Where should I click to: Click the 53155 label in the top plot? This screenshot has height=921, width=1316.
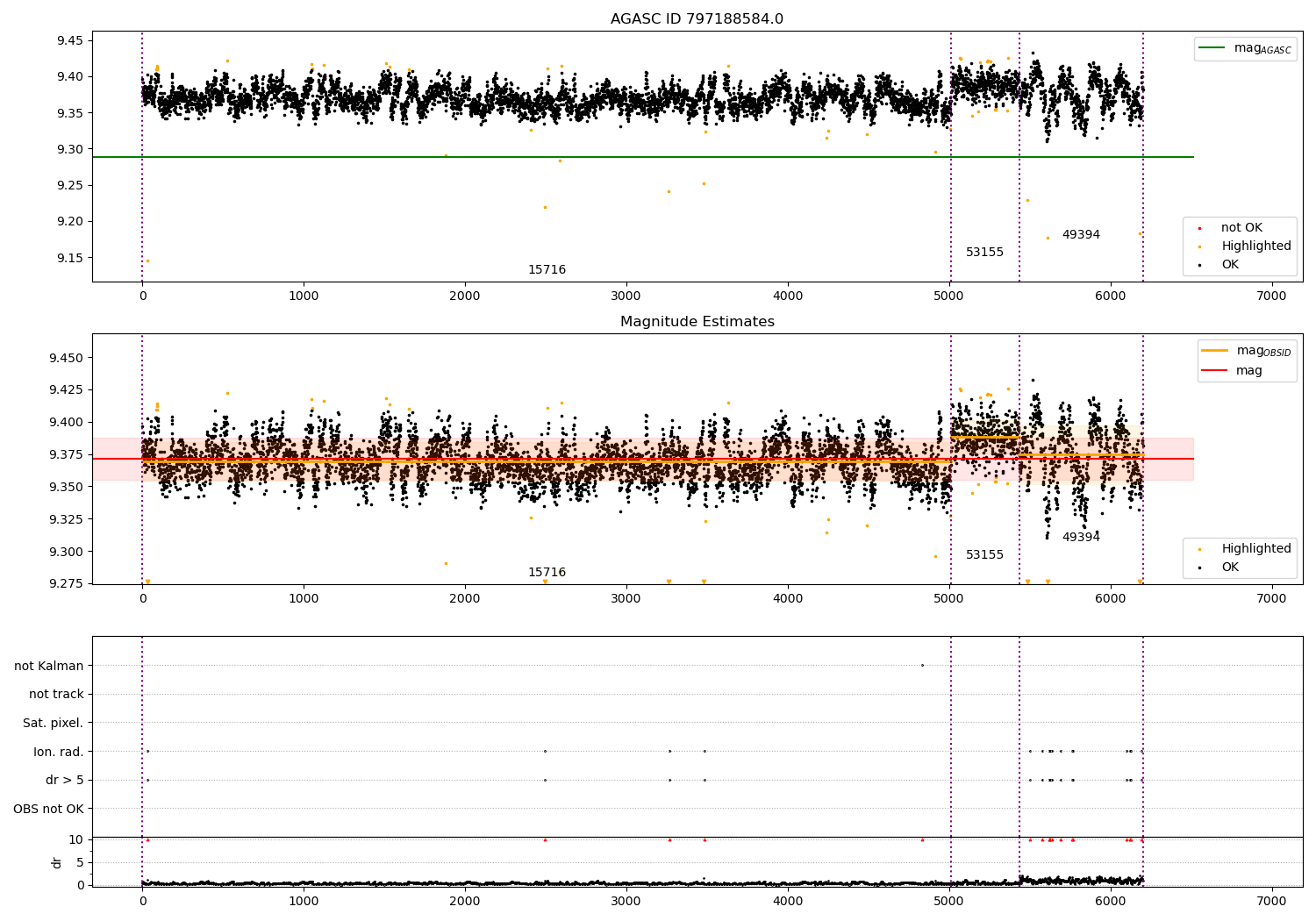pyautogui.click(x=984, y=252)
